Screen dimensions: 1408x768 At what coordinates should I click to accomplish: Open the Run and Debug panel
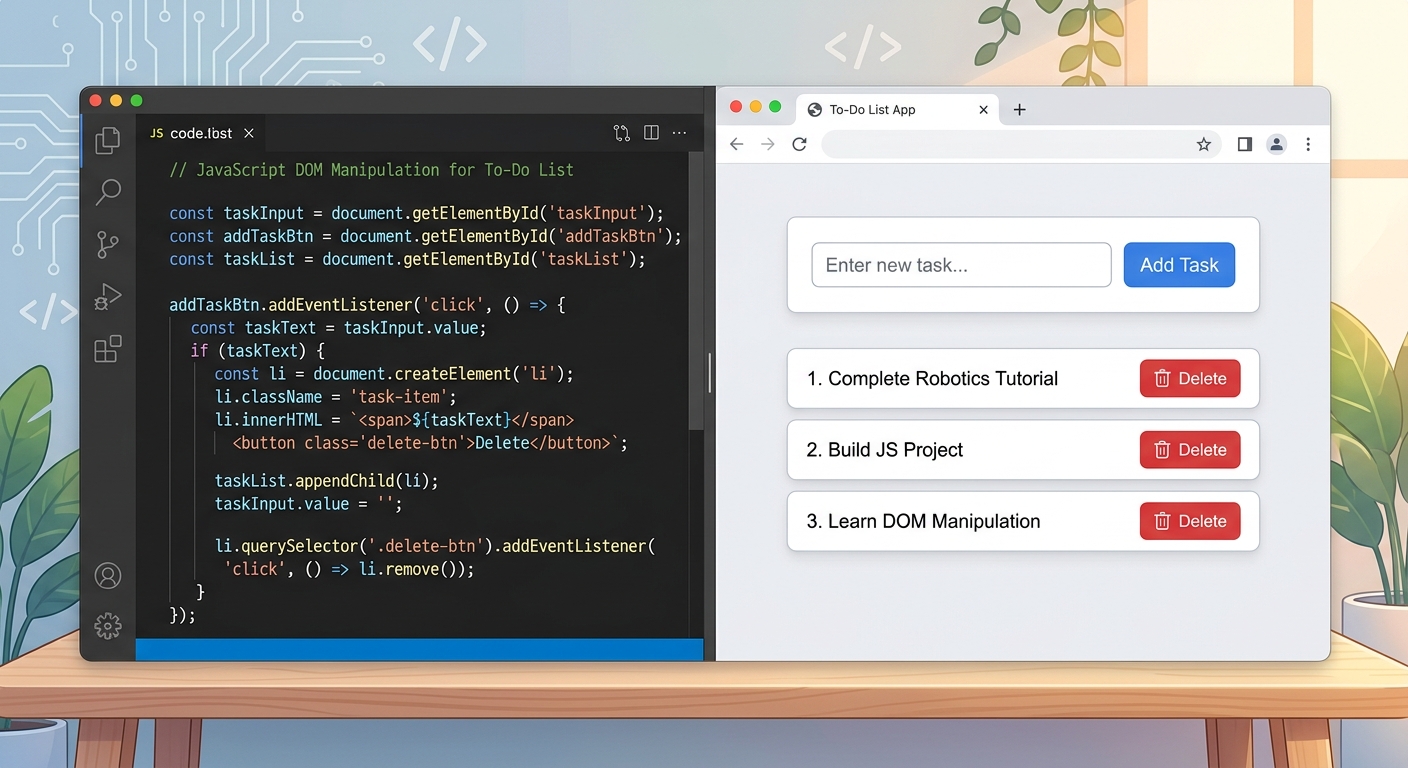point(107,296)
